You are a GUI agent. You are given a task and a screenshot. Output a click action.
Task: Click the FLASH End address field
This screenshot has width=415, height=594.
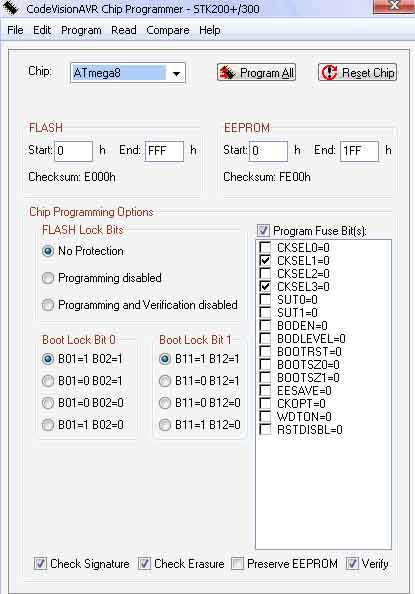[164, 151]
